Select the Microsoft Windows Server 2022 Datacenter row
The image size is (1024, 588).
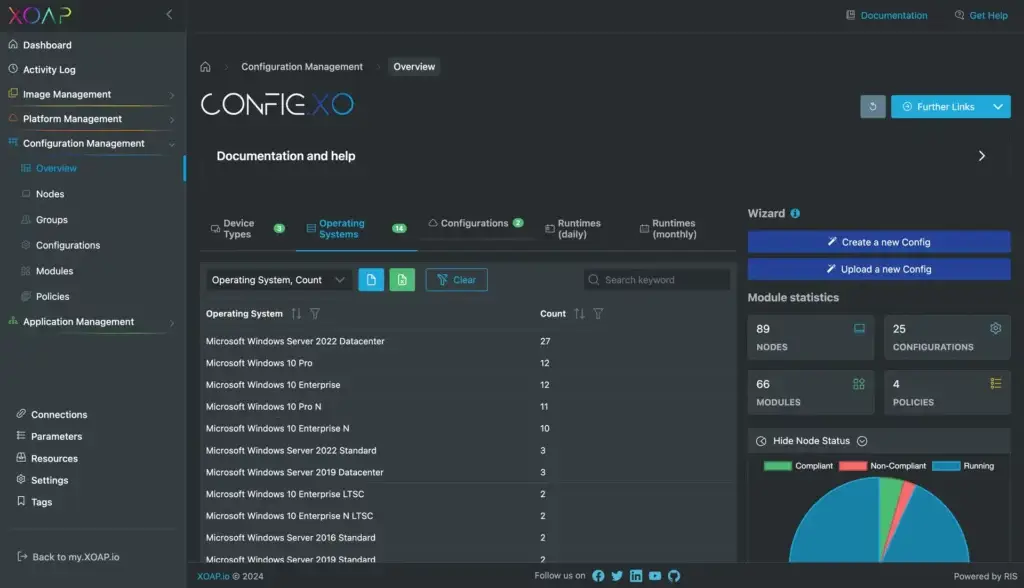pos(468,341)
